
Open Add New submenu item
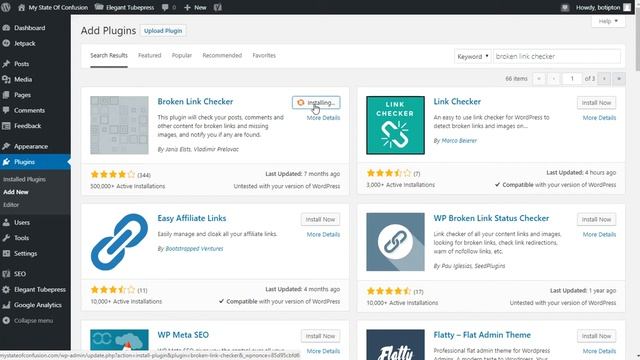(16, 192)
